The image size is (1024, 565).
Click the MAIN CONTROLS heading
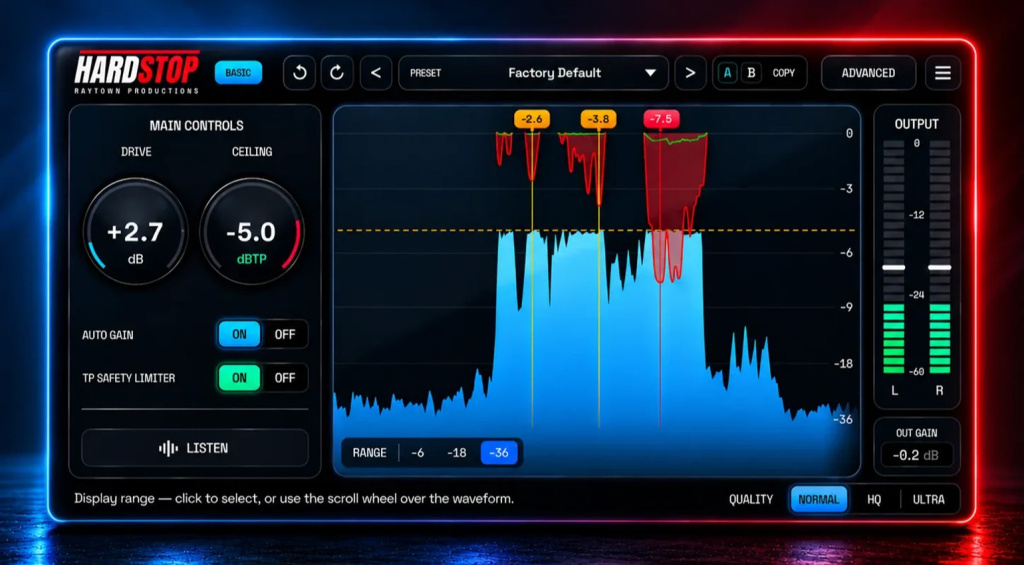point(197,125)
